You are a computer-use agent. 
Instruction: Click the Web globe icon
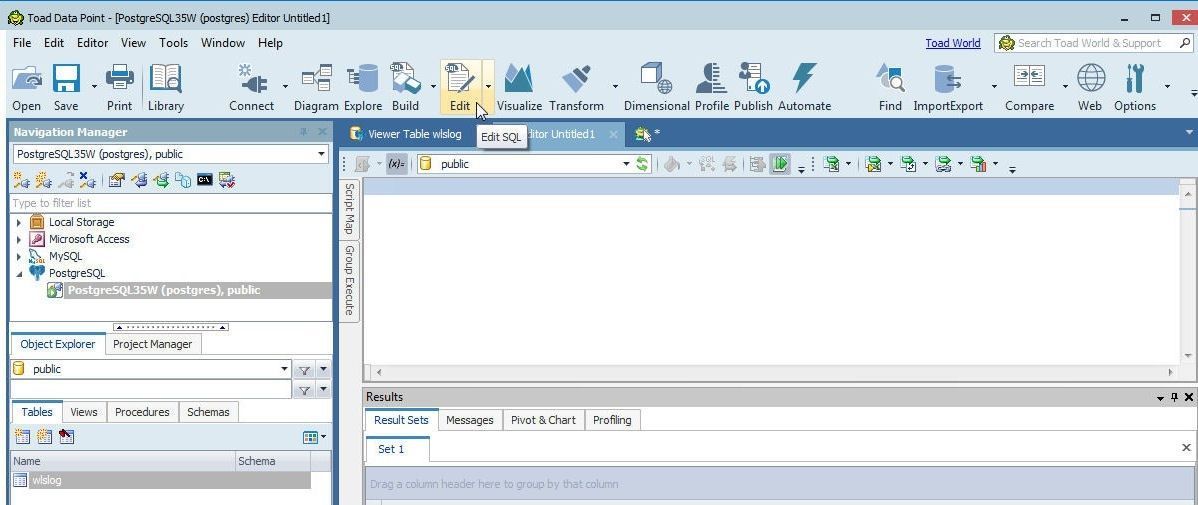coord(1090,79)
